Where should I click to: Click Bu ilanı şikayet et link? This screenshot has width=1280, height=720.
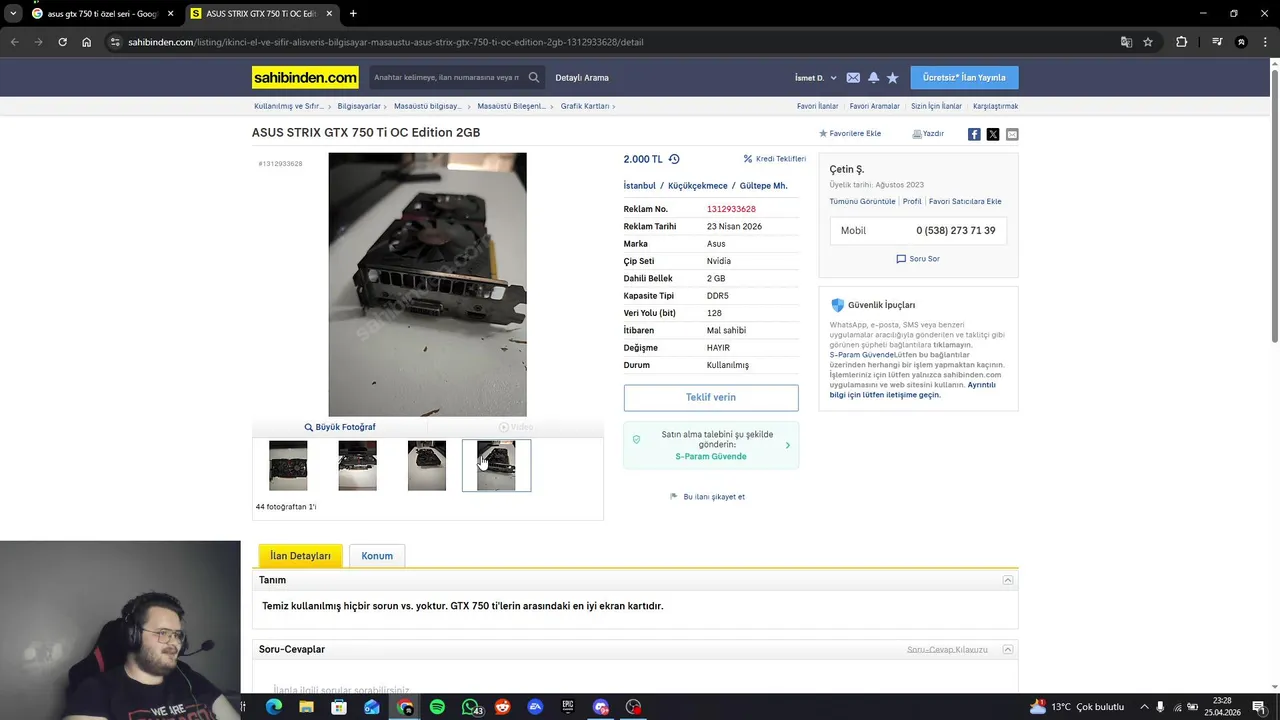(x=707, y=496)
